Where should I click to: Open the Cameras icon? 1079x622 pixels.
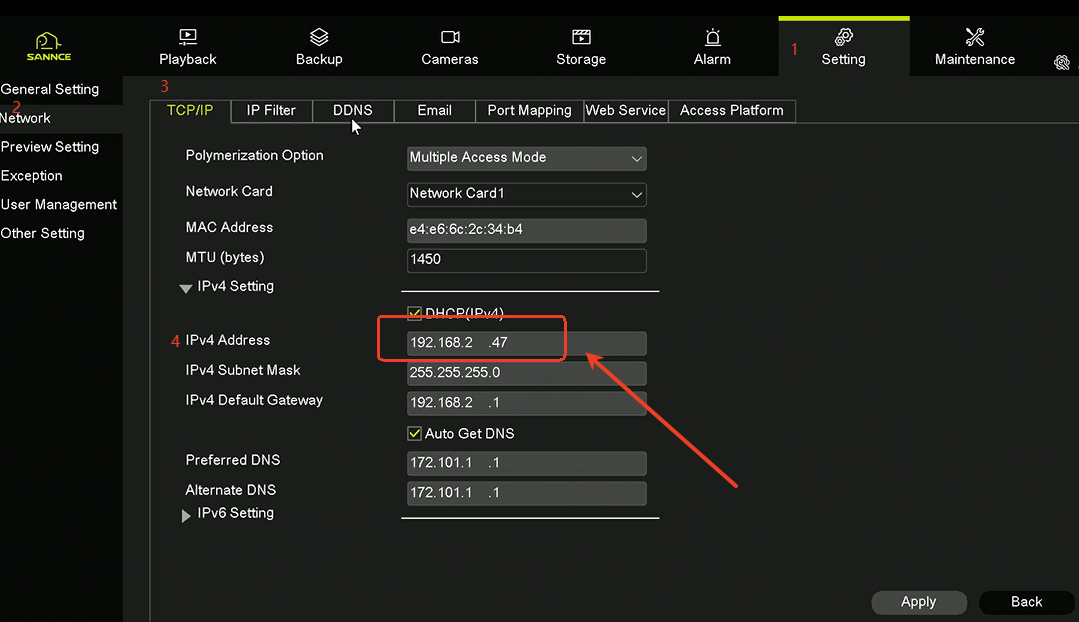[x=450, y=36]
